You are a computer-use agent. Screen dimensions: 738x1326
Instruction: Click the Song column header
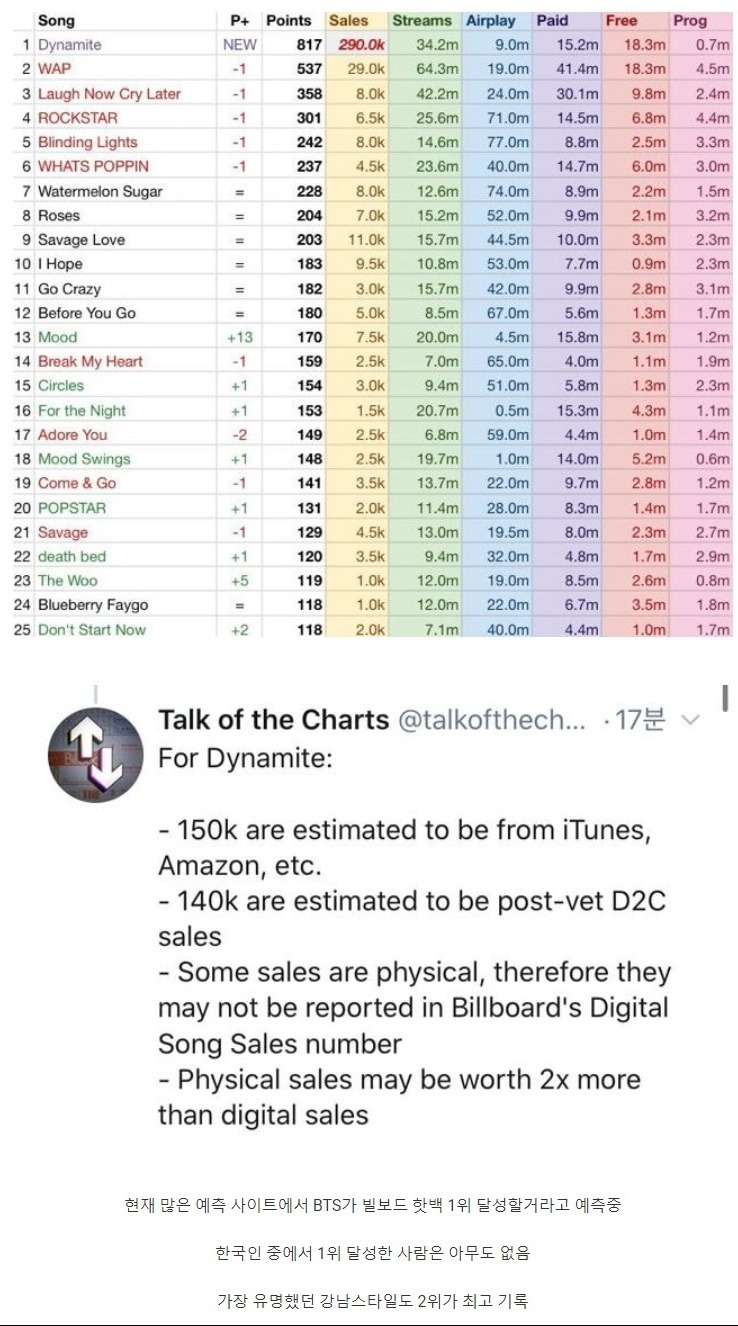56,20
